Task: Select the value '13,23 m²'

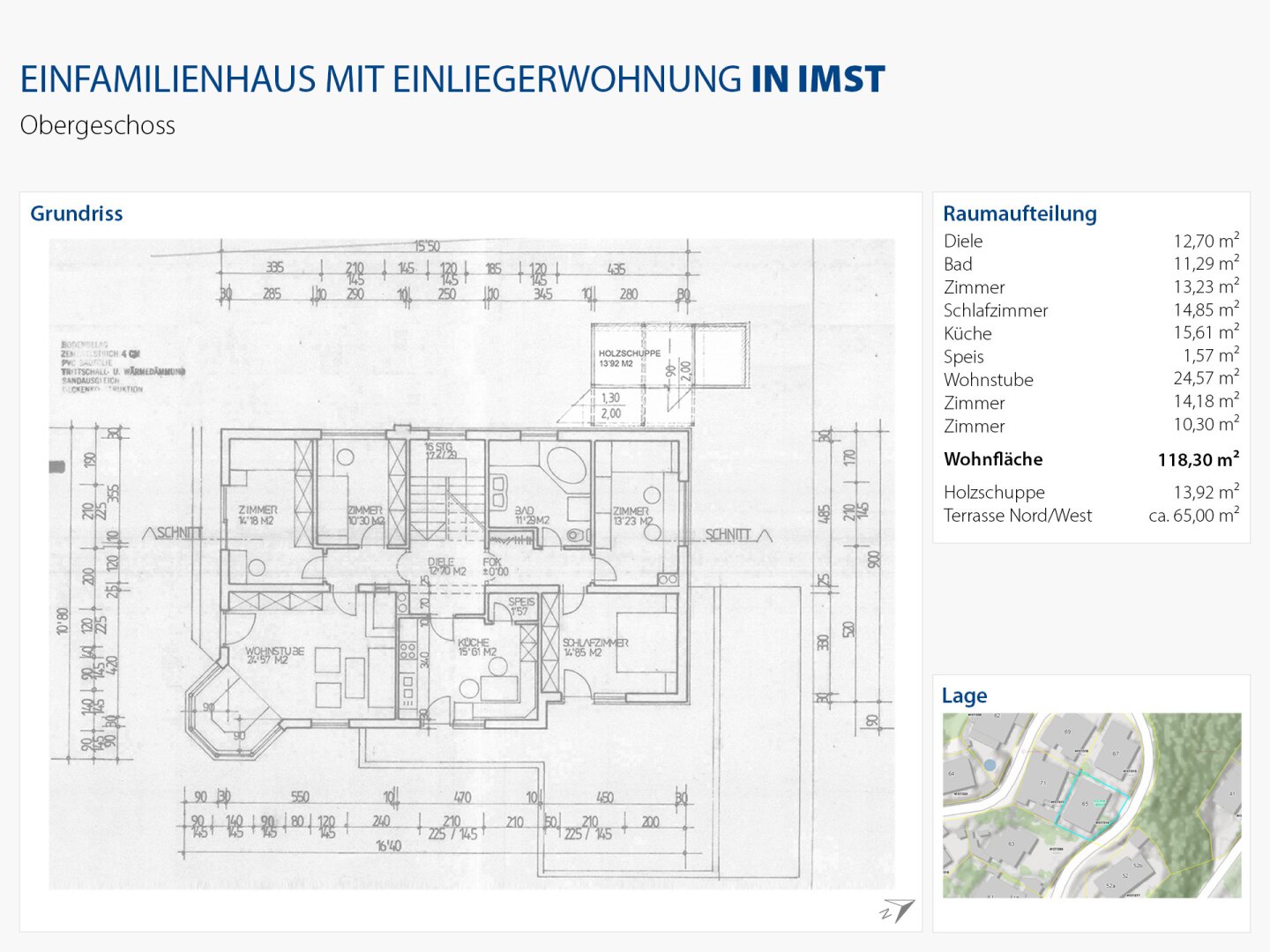Action: [x=1206, y=286]
